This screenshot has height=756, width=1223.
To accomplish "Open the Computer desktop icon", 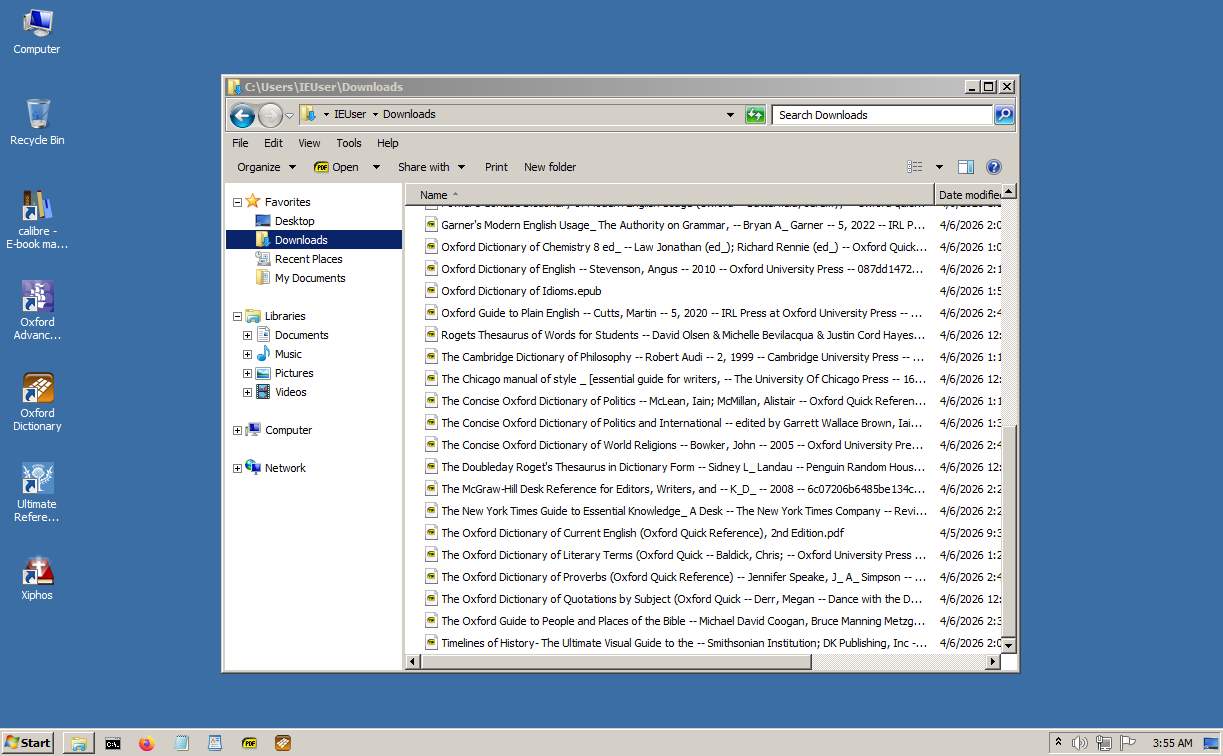I will 37,31.
